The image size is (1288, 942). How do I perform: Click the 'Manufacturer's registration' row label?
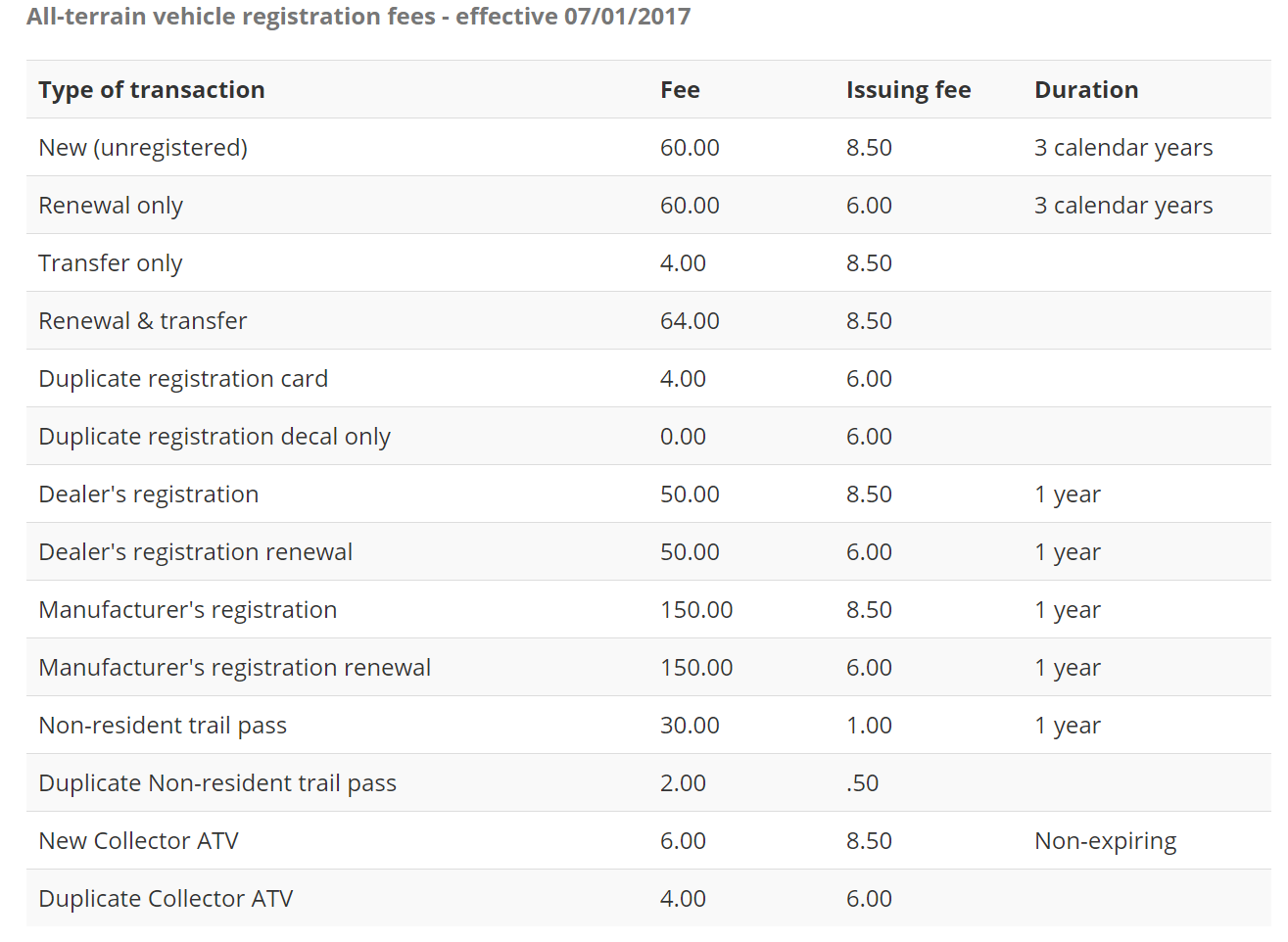point(188,610)
